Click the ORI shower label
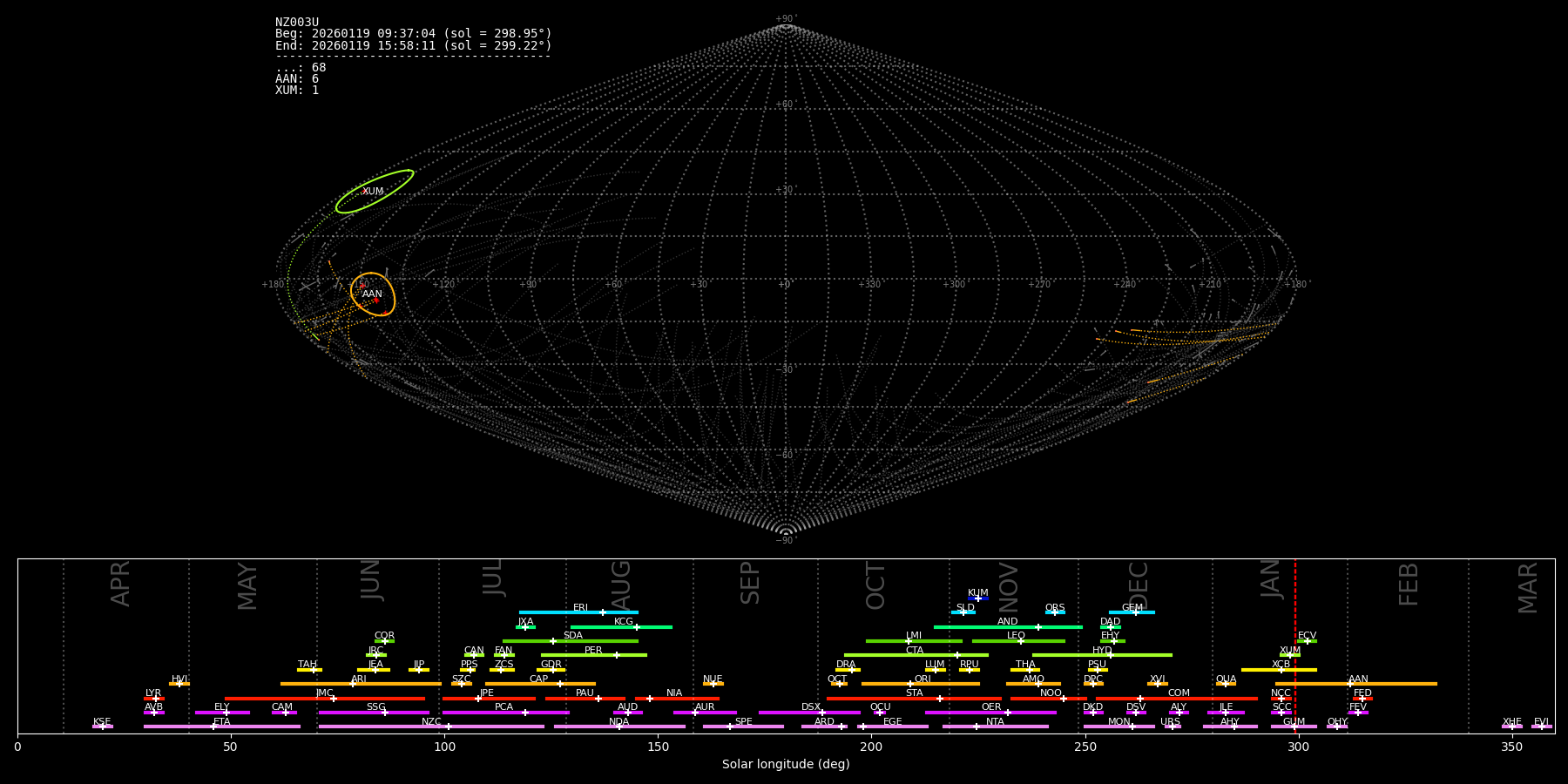 pyautogui.click(x=923, y=679)
